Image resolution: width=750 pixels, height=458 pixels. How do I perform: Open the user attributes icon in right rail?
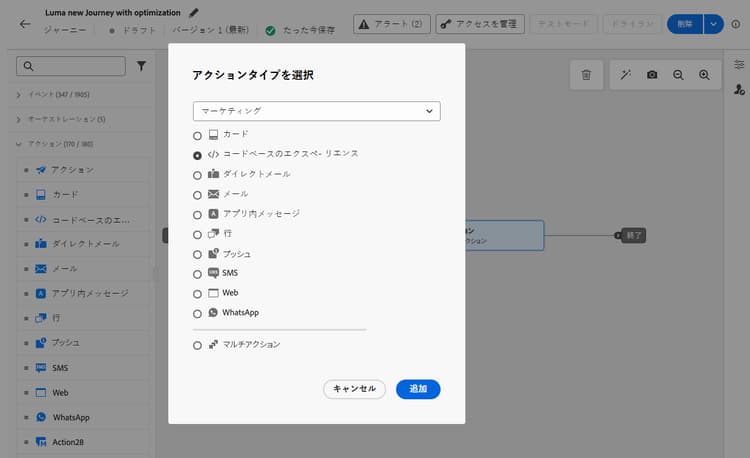coord(739,89)
